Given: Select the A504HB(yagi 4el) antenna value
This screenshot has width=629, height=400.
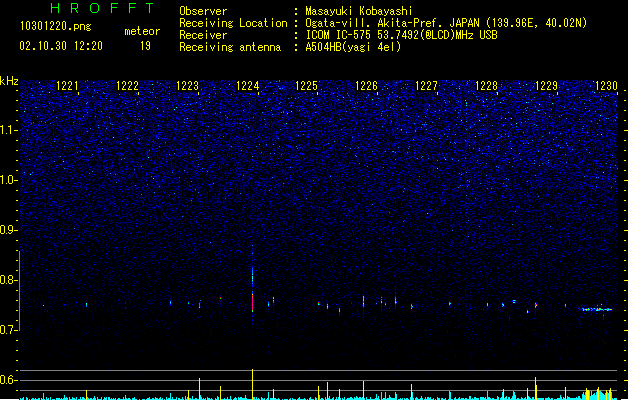Looking at the screenshot, I should pyautogui.click(x=353, y=47).
